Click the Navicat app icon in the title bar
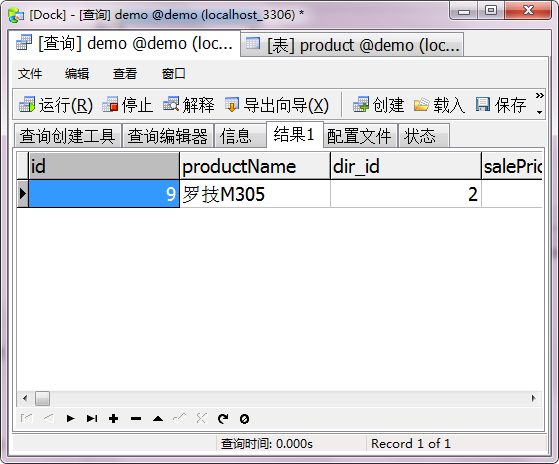 tap(16, 15)
